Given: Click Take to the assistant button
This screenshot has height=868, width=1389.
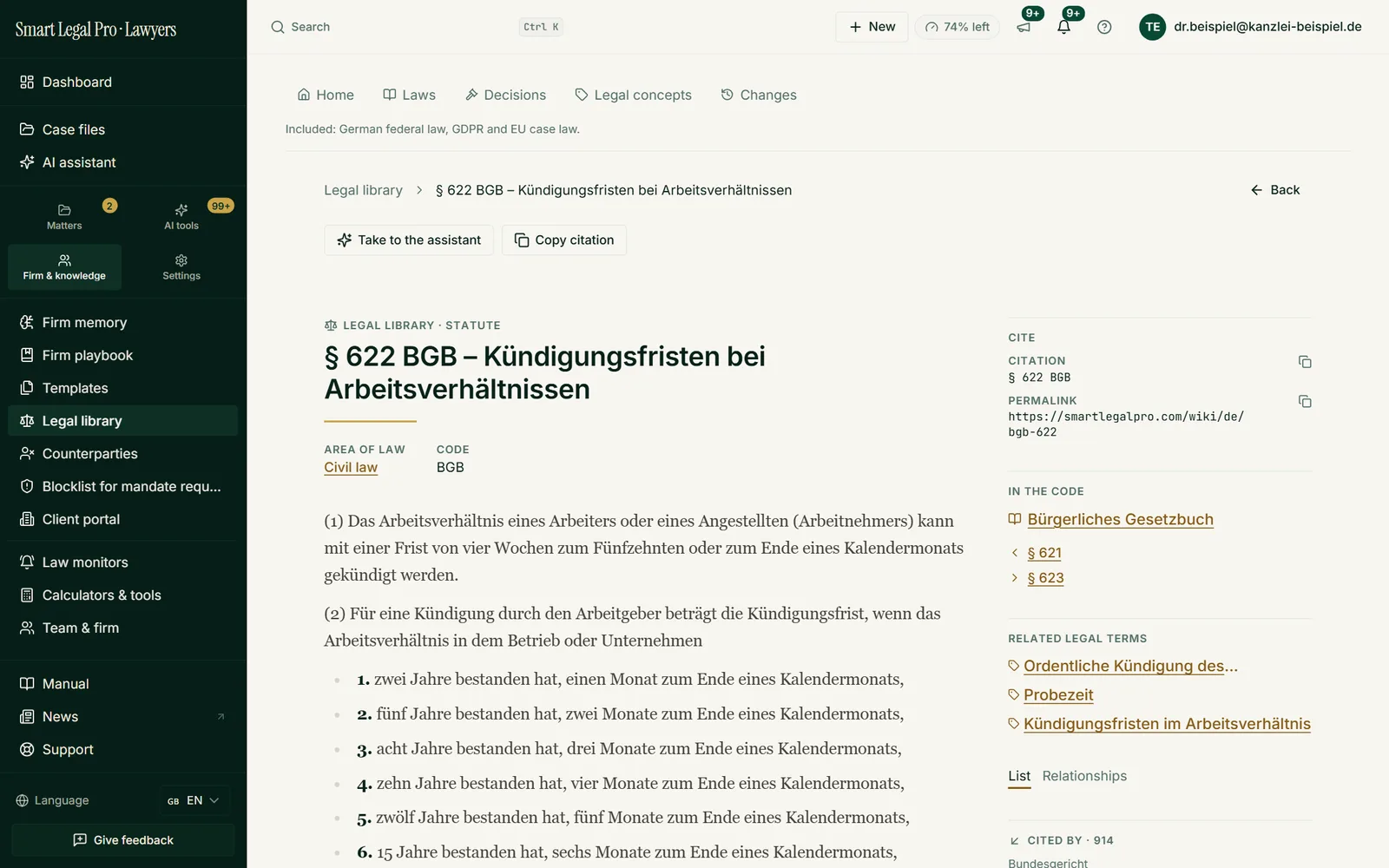Looking at the screenshot, I should click(409, 240).
